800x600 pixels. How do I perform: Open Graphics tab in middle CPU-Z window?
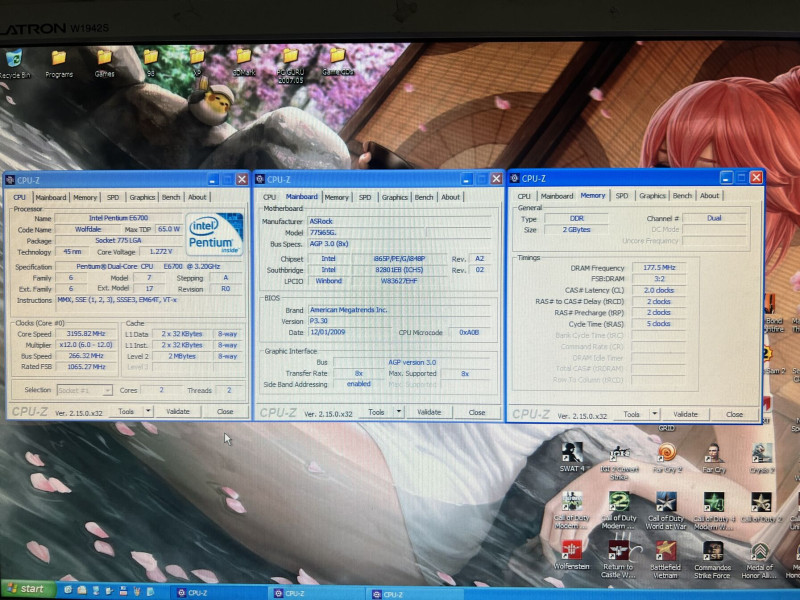click(x=394, y=197)
